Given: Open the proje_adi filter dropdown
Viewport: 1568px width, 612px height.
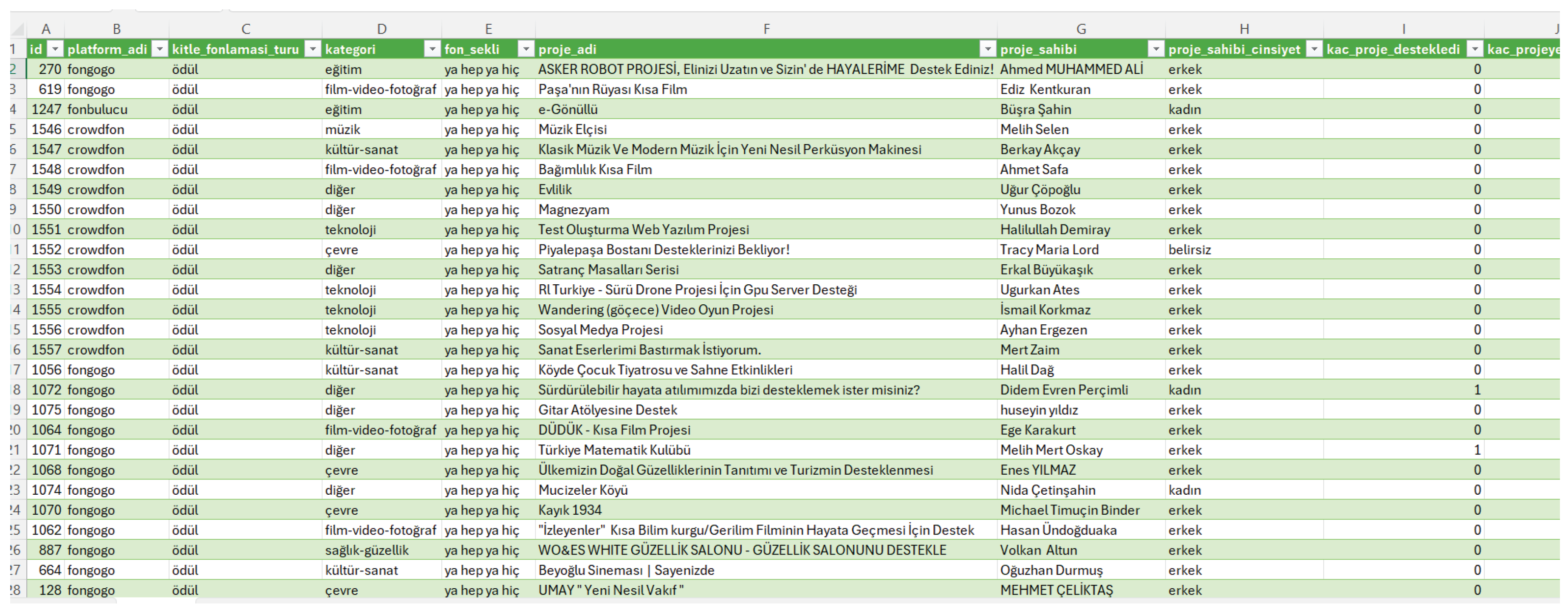Looking at the screenshot, I should point(987,49).
